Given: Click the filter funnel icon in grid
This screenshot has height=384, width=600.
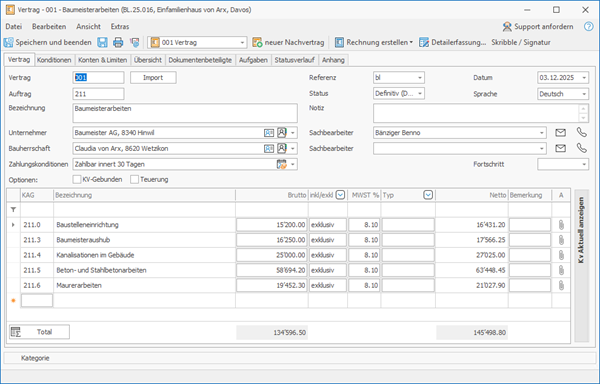Looking at the screenshot, I should pyautogui.click(x=13, y=210).
